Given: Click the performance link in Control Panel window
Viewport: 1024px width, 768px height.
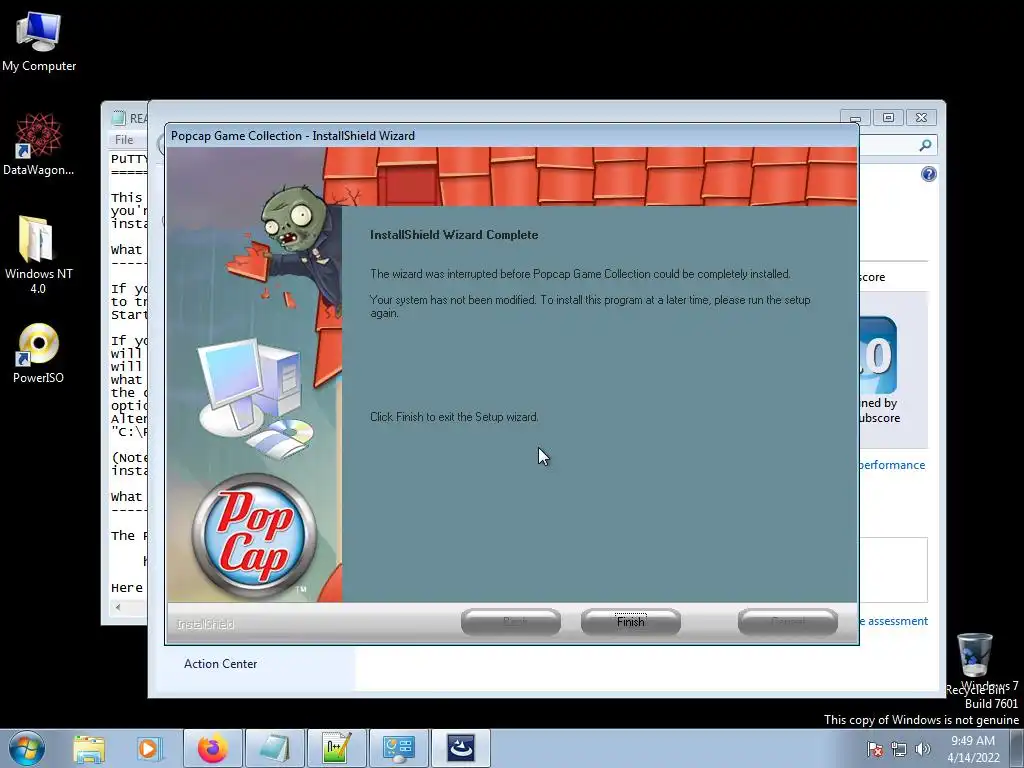Looking at the screenshot, I should 892,465.
